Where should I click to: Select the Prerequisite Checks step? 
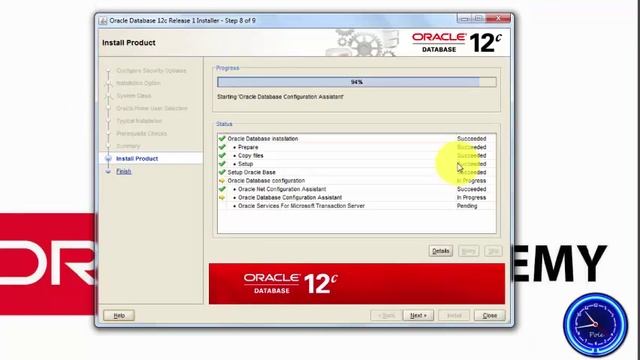tap(141, 133)
